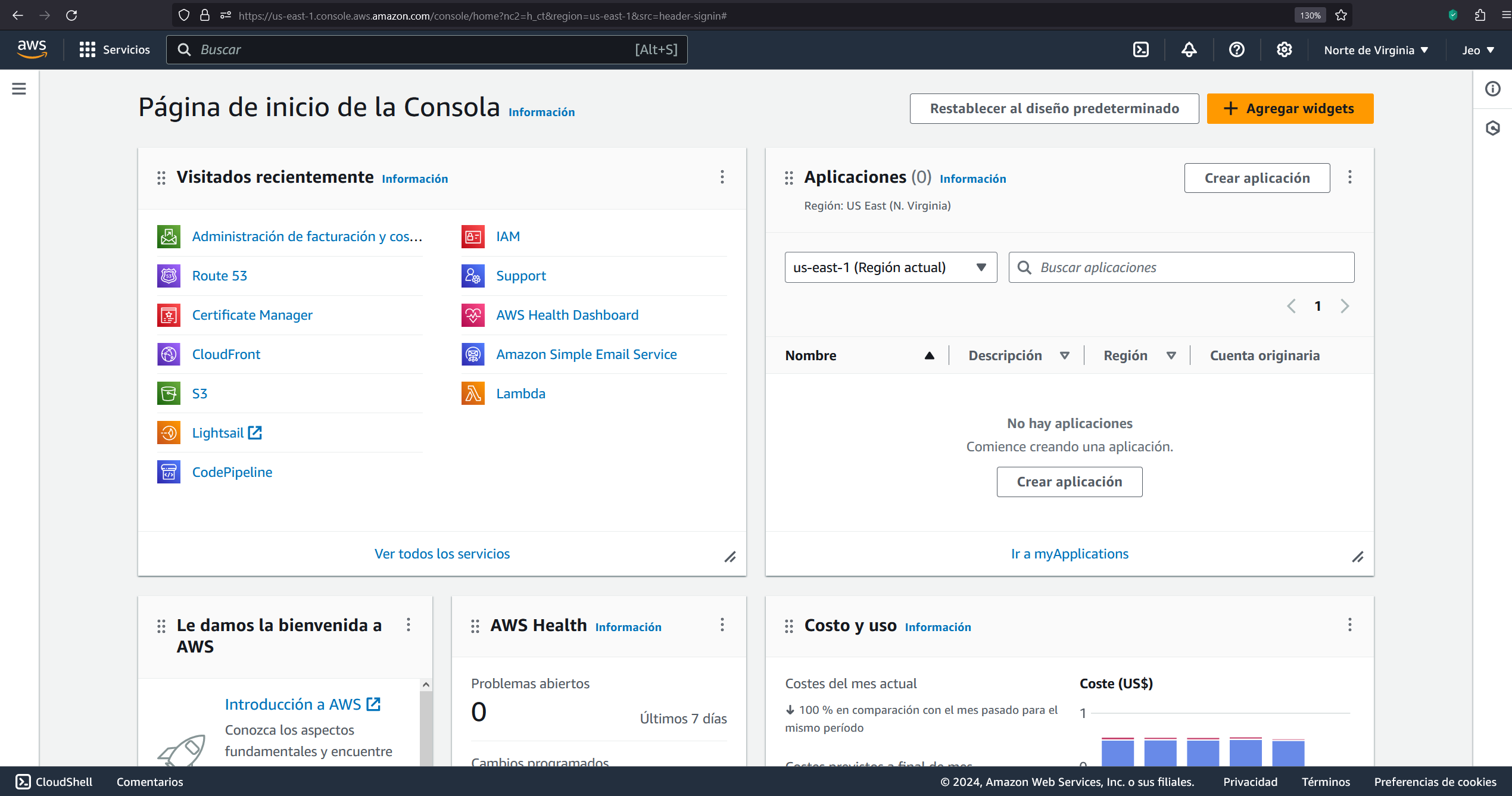Open CloudShell icon in top navigation

pos(1140,50)
